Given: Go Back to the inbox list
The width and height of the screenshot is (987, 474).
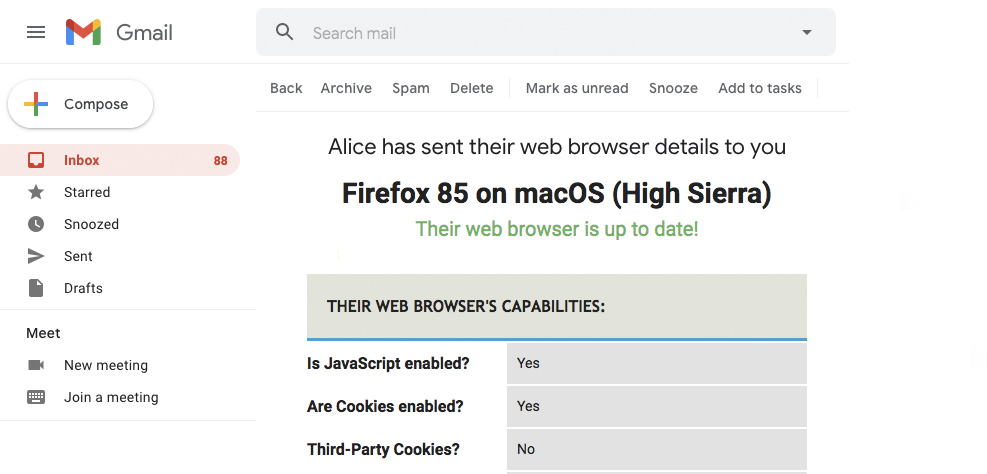Looking at the screenshot, I should (x=286, y=88).
